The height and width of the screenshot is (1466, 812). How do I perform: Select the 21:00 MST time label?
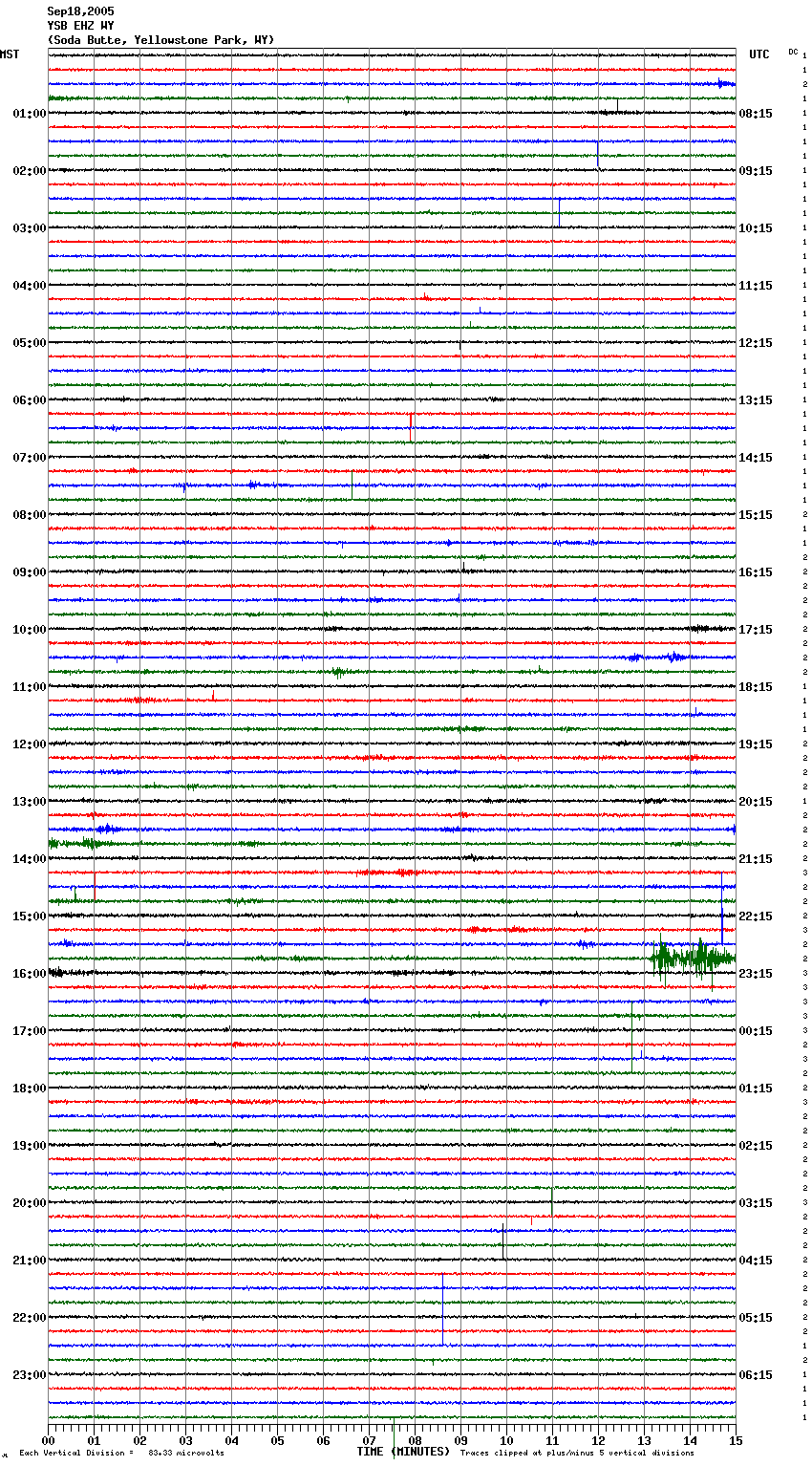(x=30, y=1261)
